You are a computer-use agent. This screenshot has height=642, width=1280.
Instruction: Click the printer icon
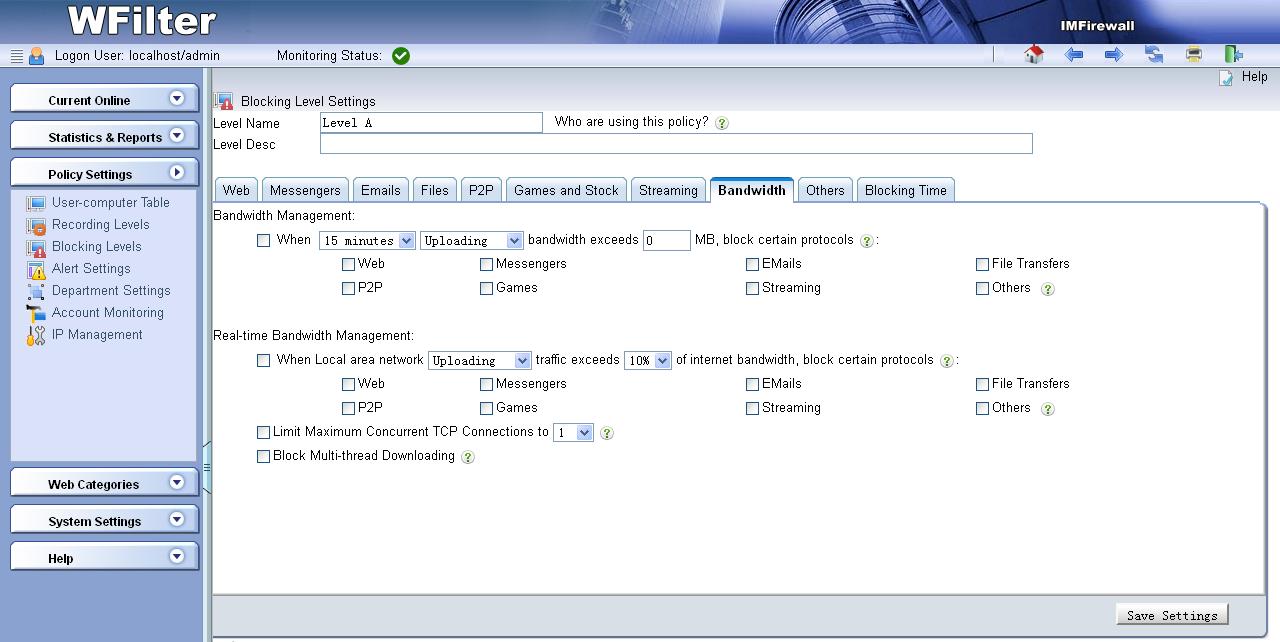(x=1194, y=55)
